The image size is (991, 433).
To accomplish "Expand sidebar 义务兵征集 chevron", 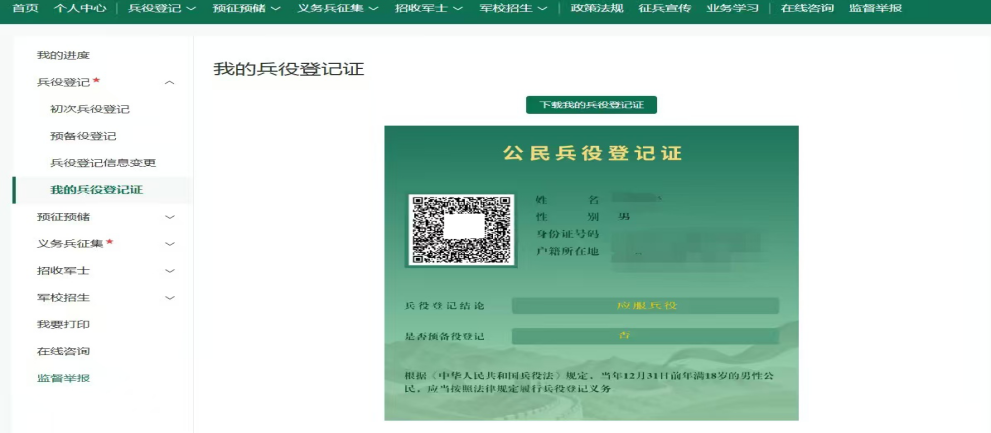I will pyautogui.click(x=170, y=244).
